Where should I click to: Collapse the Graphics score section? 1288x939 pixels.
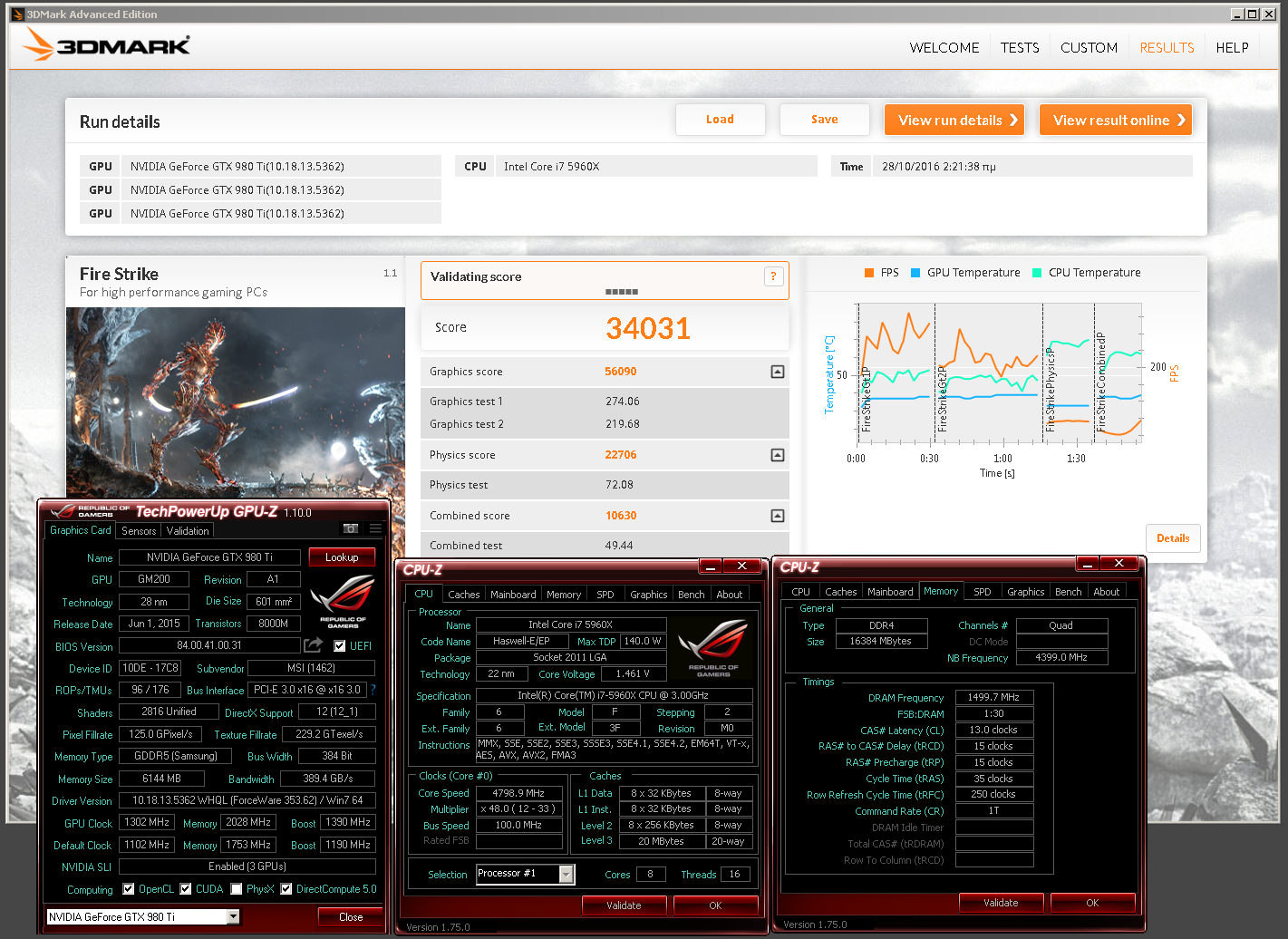coord(777,372)
